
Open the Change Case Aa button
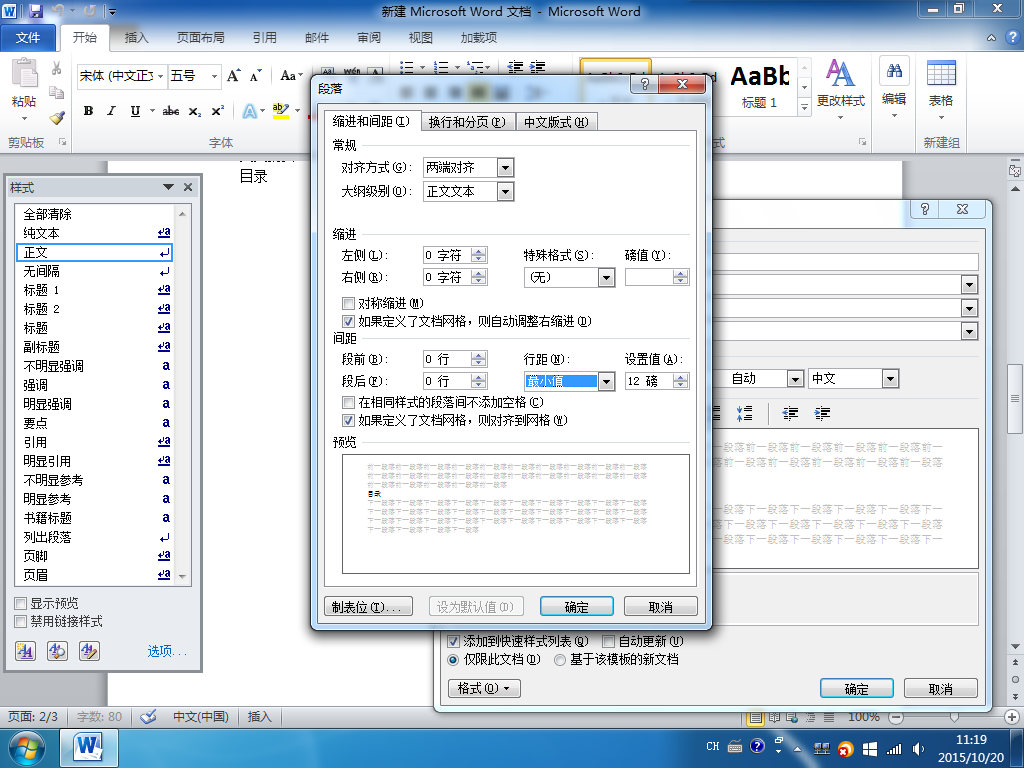coord(291,76)
